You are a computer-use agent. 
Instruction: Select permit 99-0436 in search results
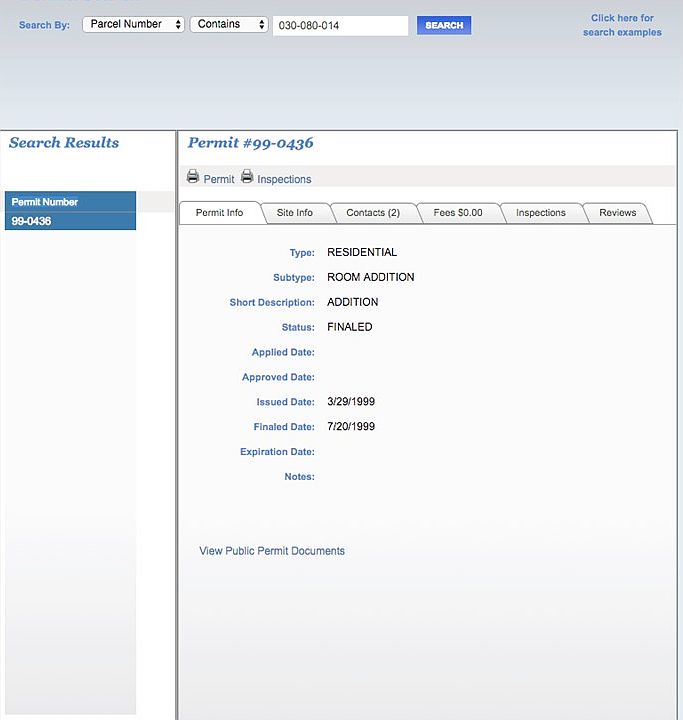(x=32, y=221)
